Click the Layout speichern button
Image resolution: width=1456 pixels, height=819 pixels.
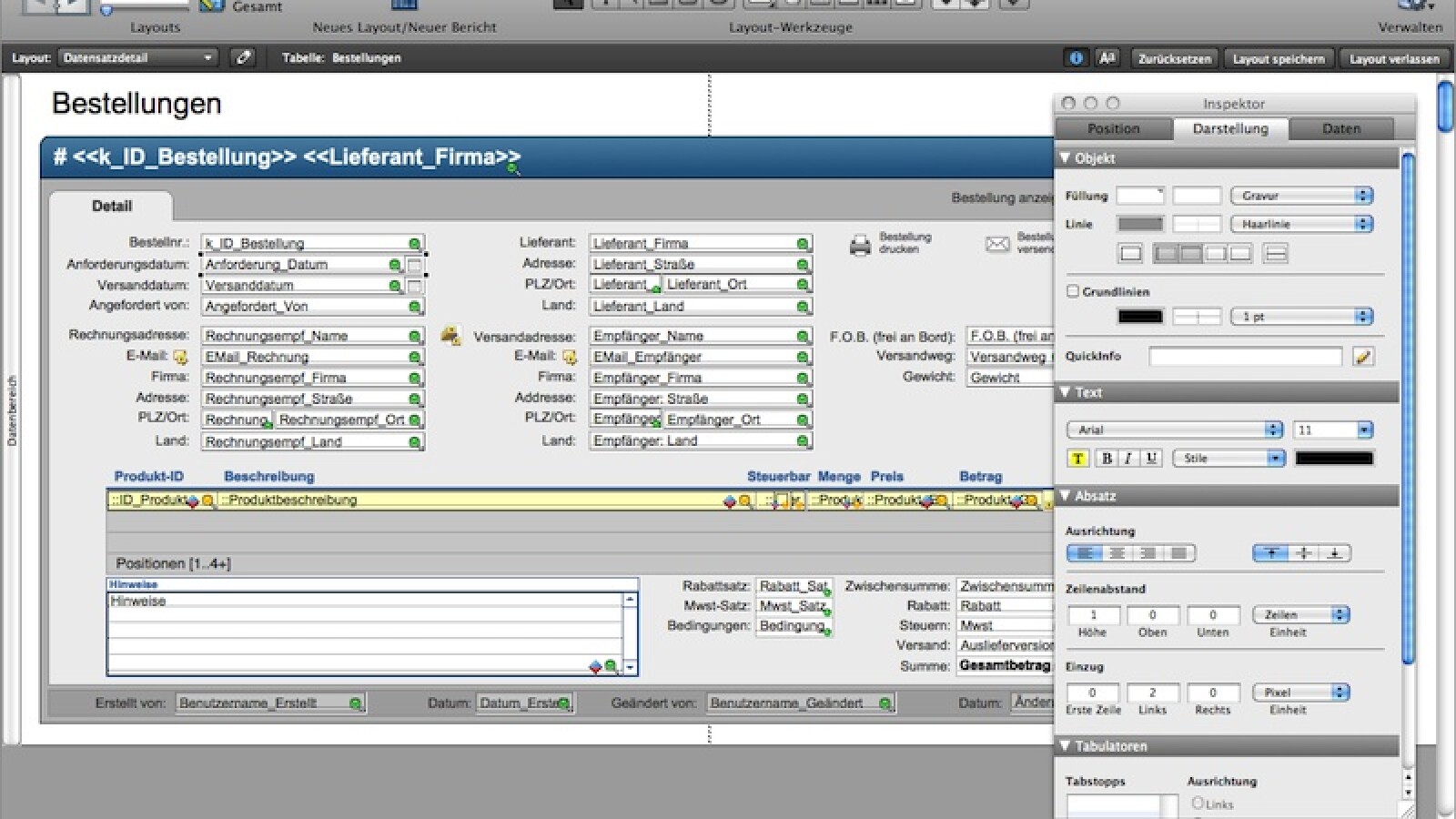coord(1279,57)
